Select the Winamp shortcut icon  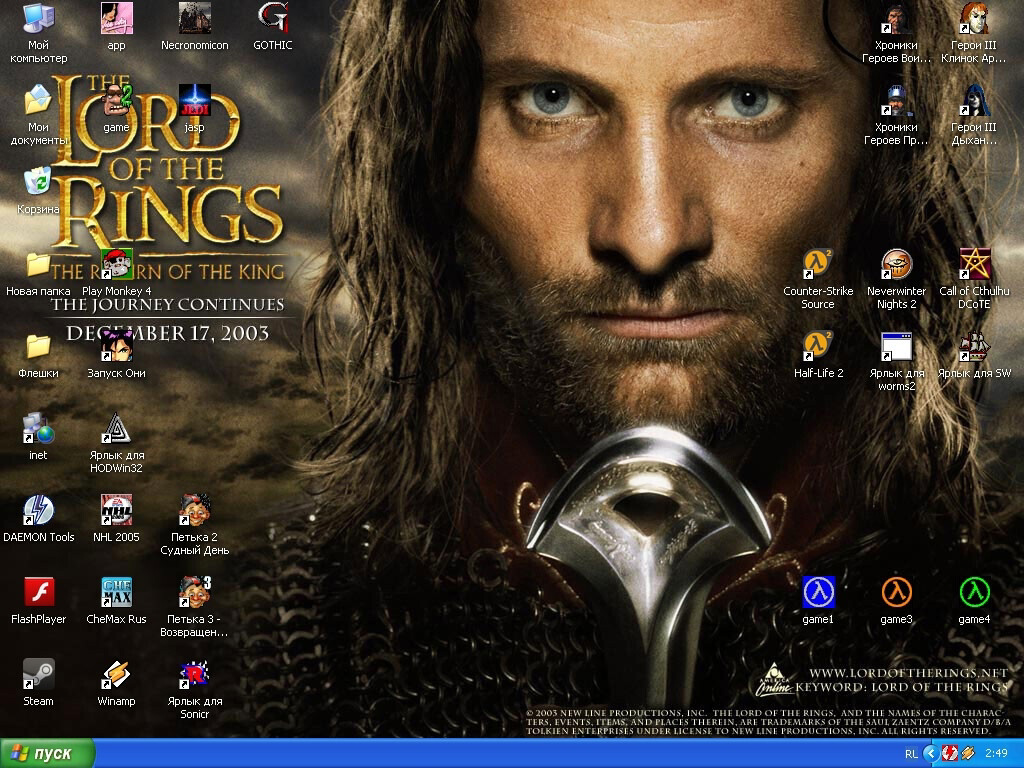[116, 674]
